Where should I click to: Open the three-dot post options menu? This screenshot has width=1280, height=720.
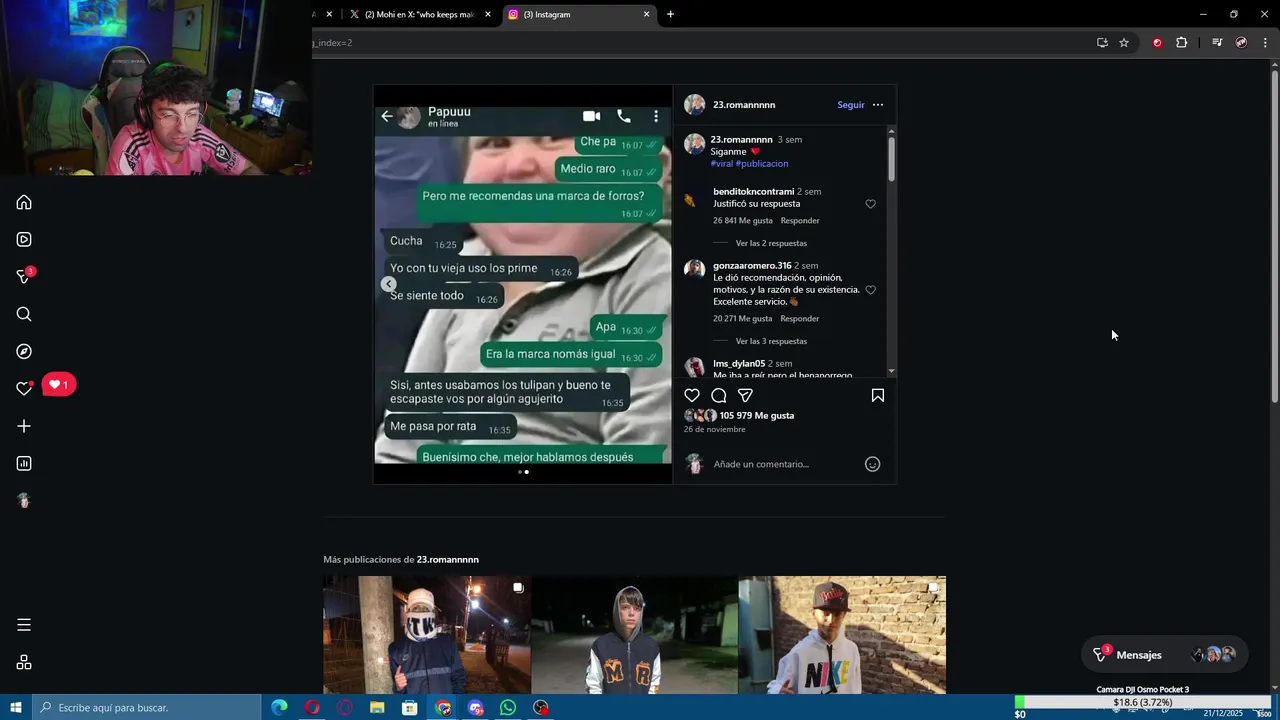(878, 105)
